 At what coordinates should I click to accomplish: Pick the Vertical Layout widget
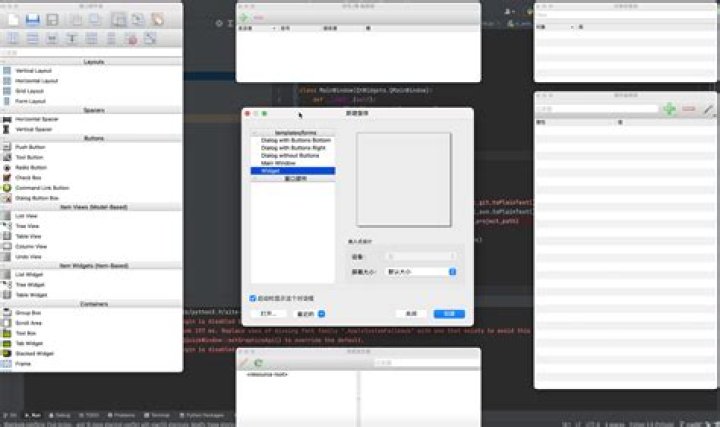[x=32, y=71]
